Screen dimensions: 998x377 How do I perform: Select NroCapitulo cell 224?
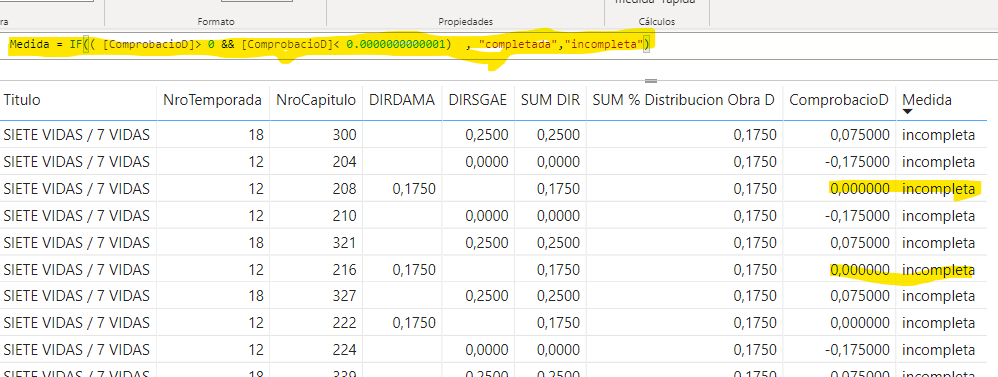click(x=344, y=350)
